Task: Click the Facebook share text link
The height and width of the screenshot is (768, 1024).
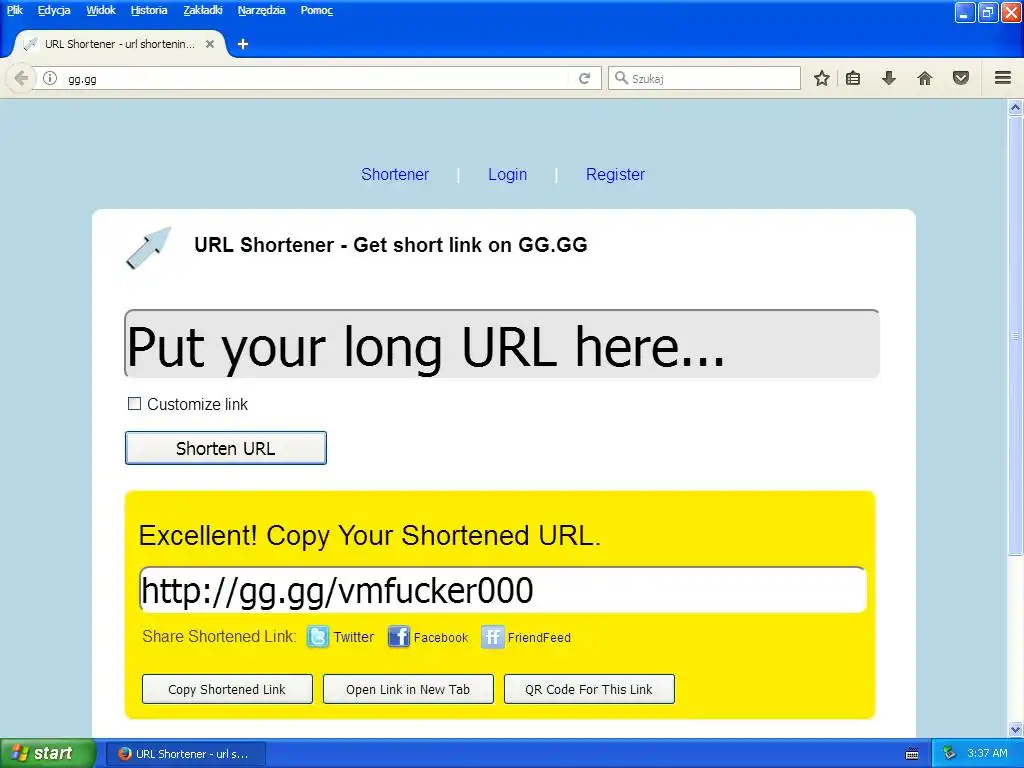Action: coord(441,637)
